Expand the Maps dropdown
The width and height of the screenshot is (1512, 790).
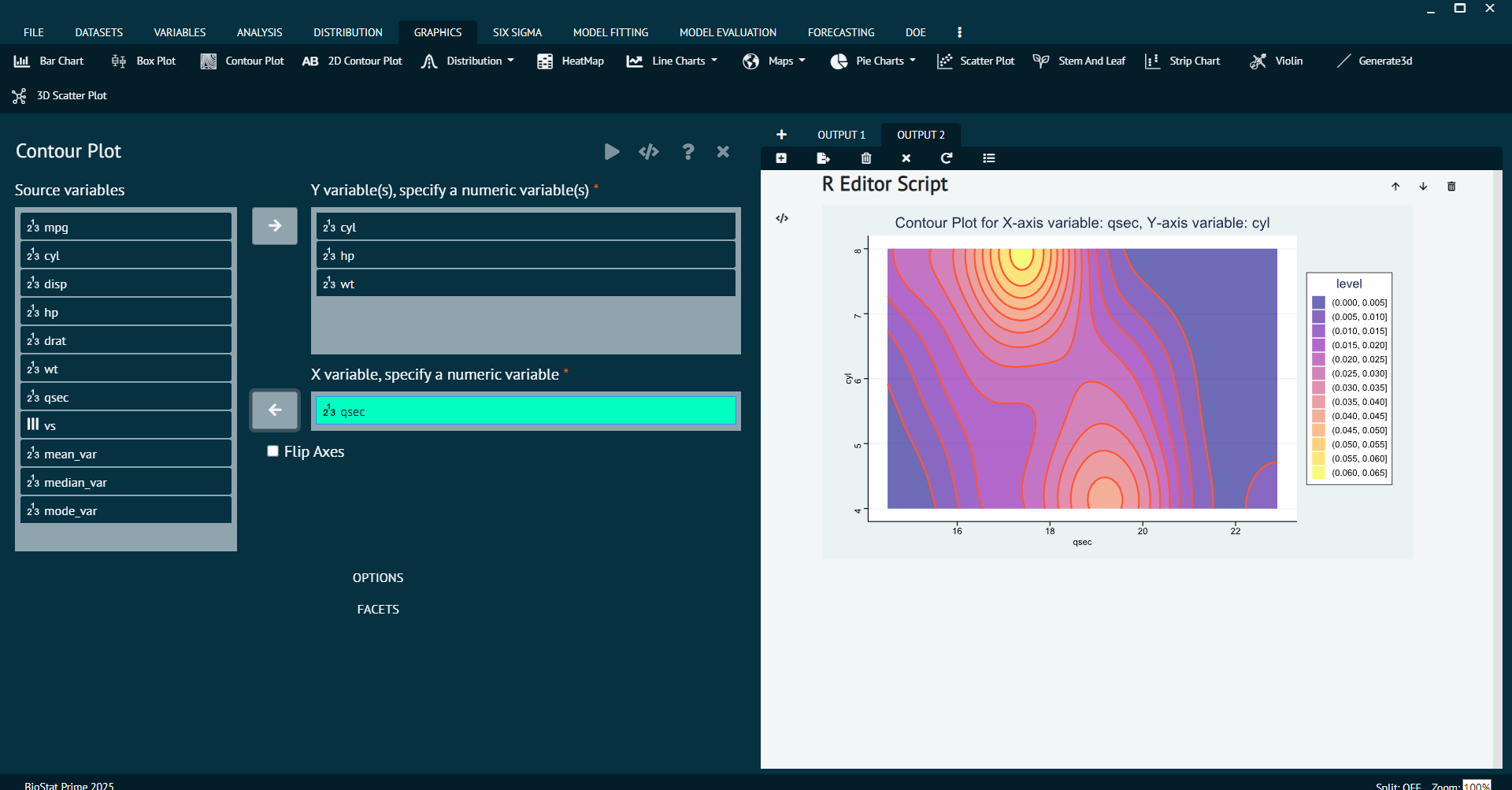coord(773,61)
